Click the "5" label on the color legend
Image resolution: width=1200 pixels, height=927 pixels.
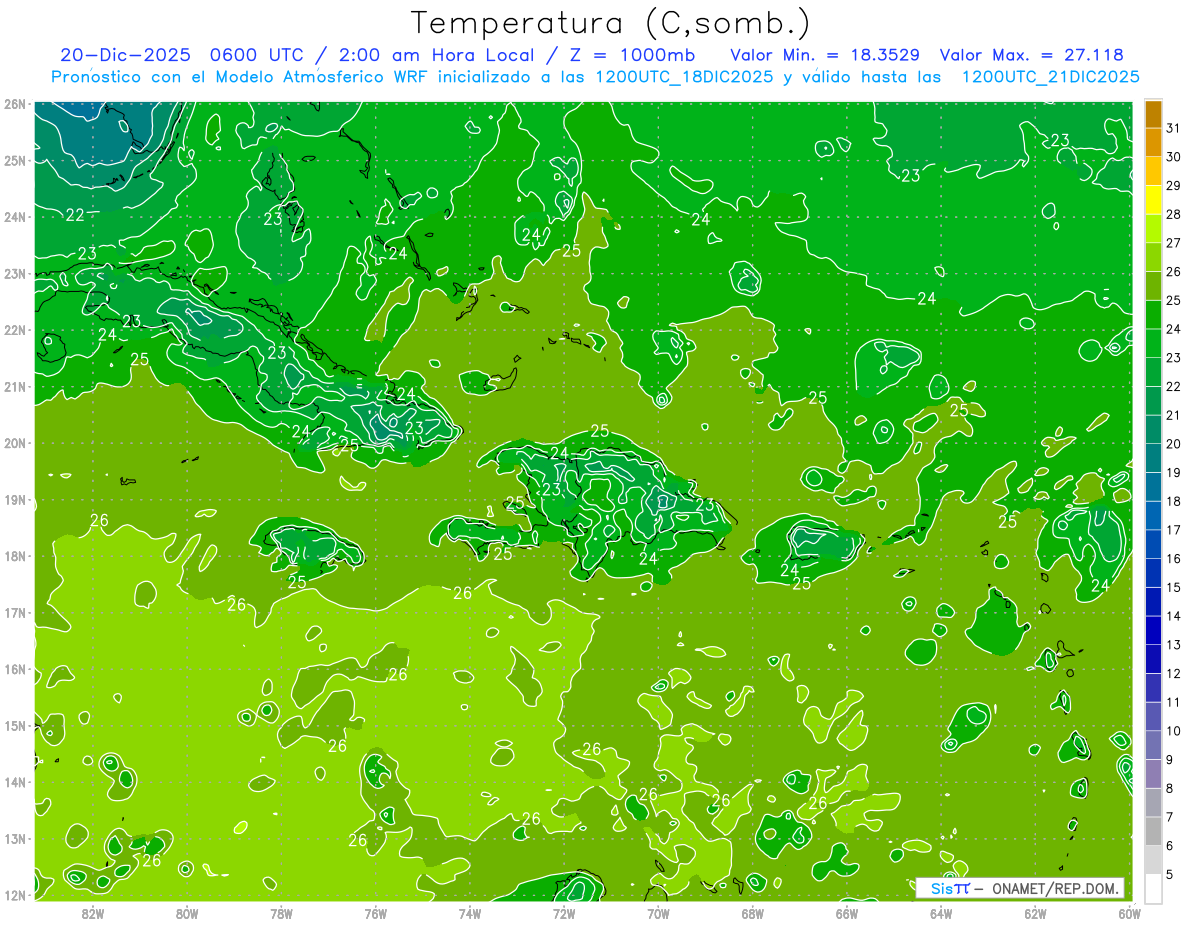click(x=1169, y=875)
